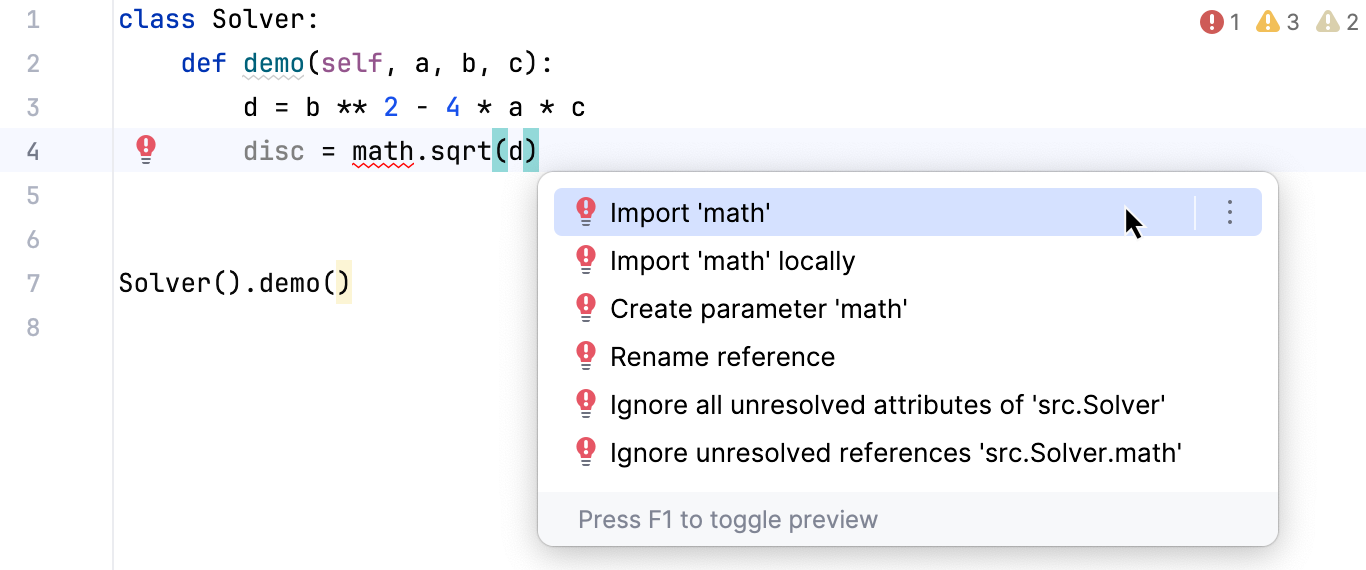Choose the Rename reference action
1366x570 pixels.
coord(722,357)
